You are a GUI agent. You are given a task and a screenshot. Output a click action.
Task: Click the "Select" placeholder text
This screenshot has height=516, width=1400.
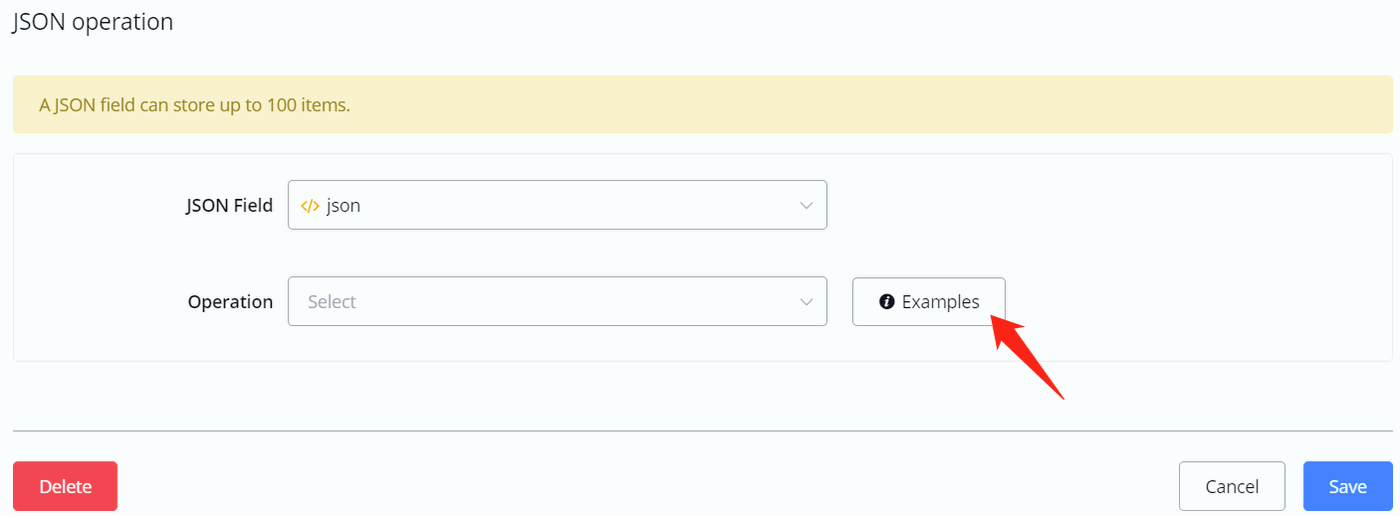[332, 302]
